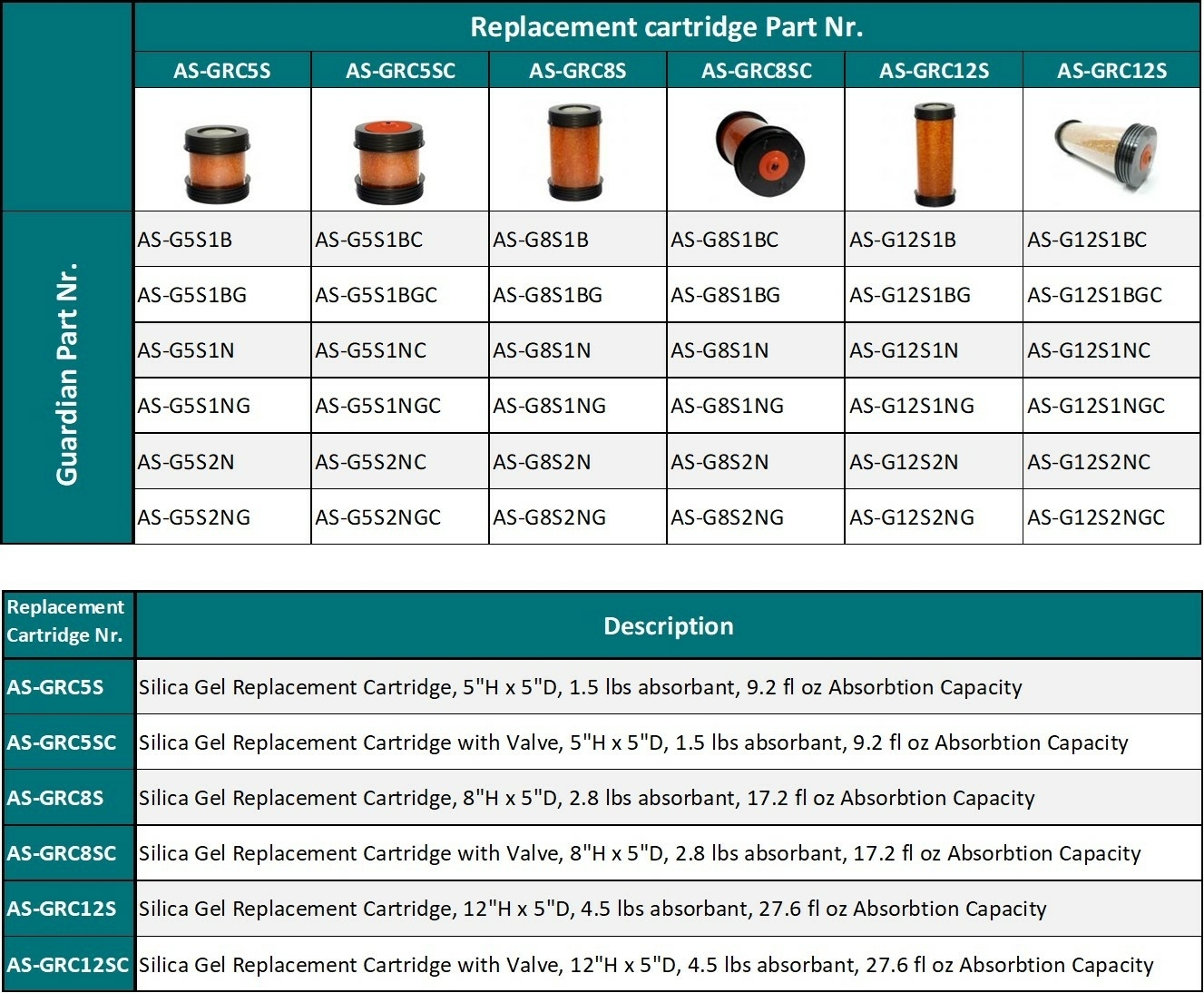Select the AS-G5S1BGC part number cell
The height and width of the screenshot is (993, 1204).
377,295
